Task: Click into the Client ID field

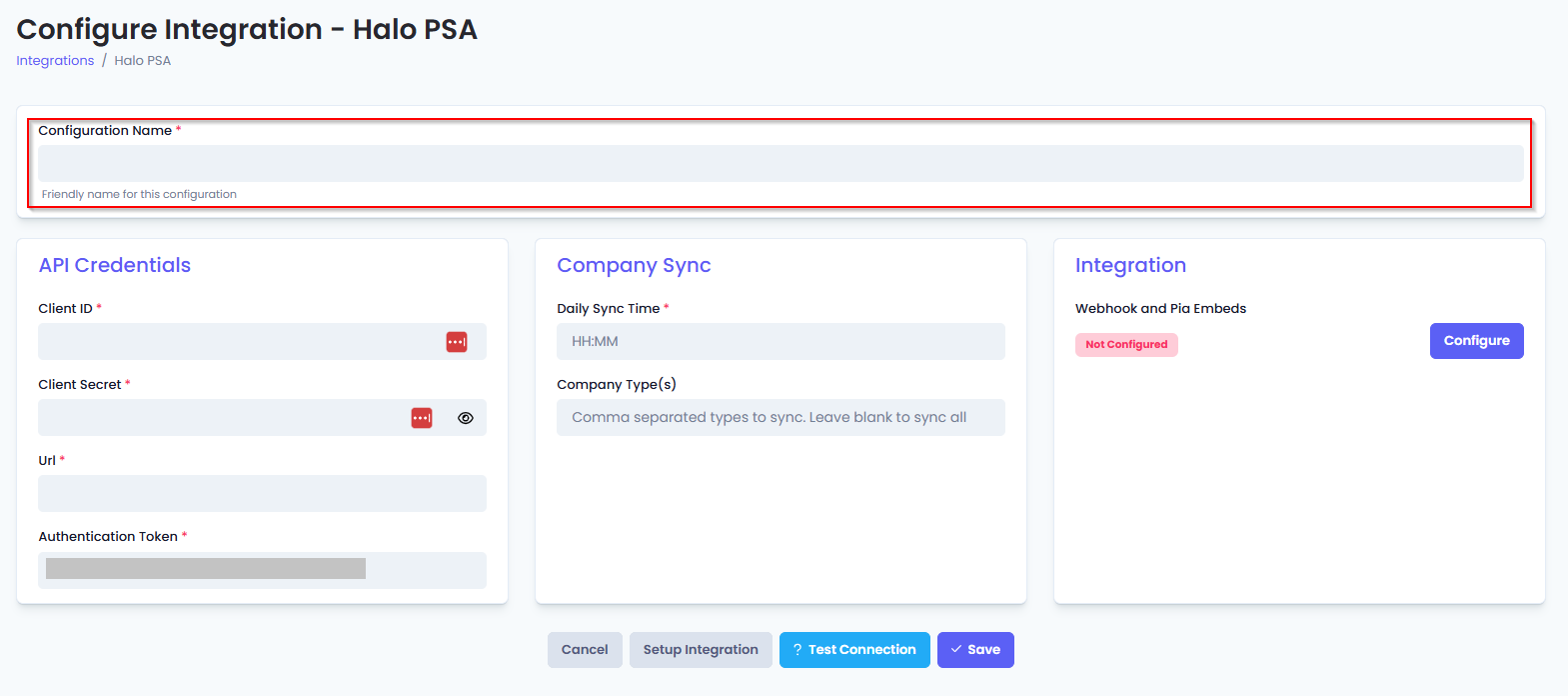Action: 235,342
